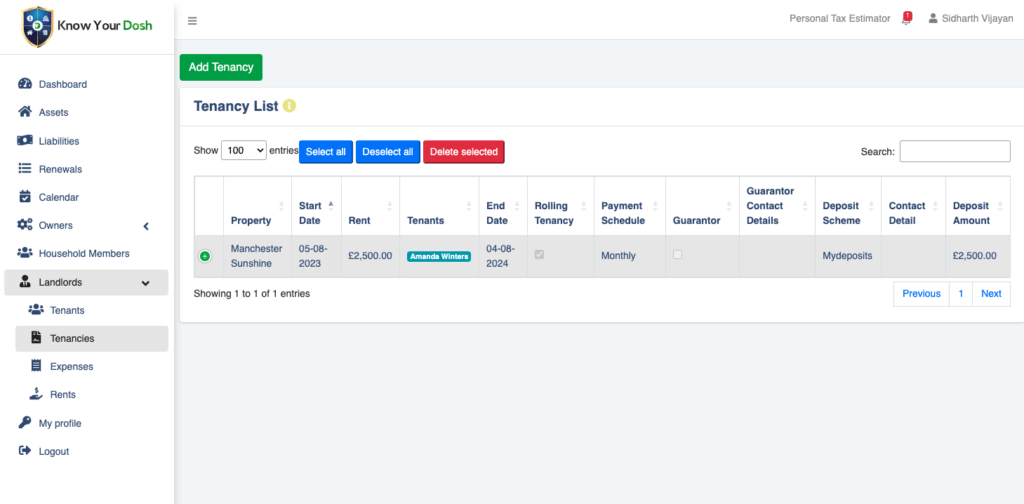
Task: Open the show entries dropdown
Action: point(244,150)
